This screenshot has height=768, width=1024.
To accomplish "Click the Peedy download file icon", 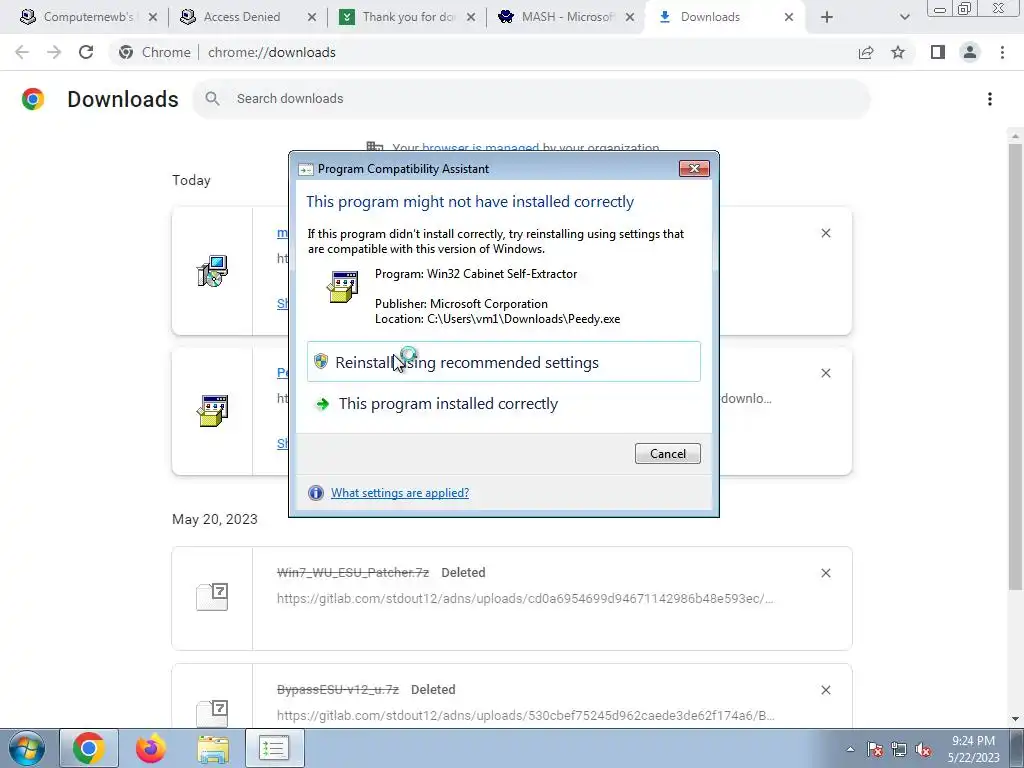I will [212, 411].
